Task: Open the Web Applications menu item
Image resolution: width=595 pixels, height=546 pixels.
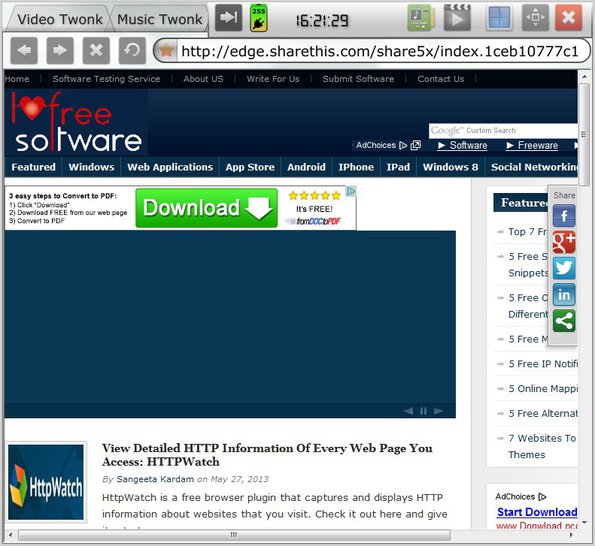Action: [170, 167]
